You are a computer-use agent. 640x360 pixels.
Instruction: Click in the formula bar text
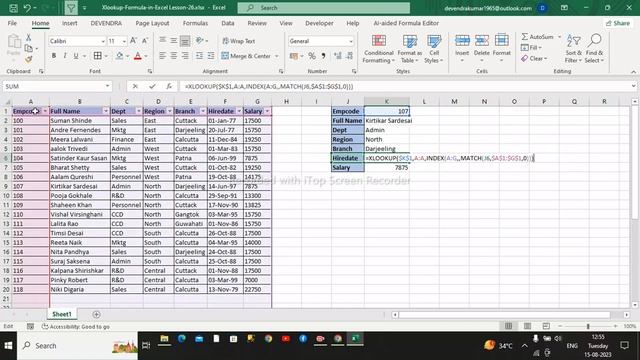pyautogui.click(x=269, y=87)
